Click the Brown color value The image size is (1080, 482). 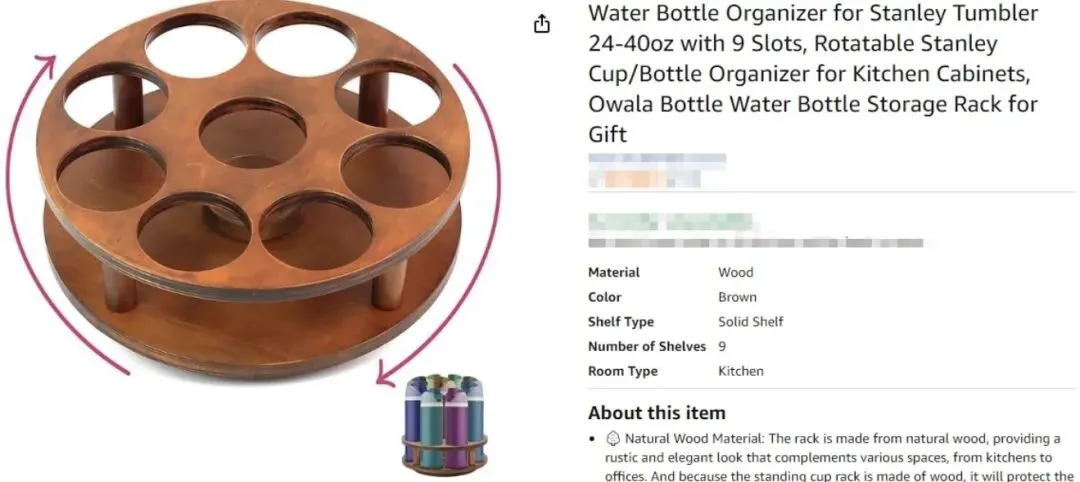click(737, 297)
